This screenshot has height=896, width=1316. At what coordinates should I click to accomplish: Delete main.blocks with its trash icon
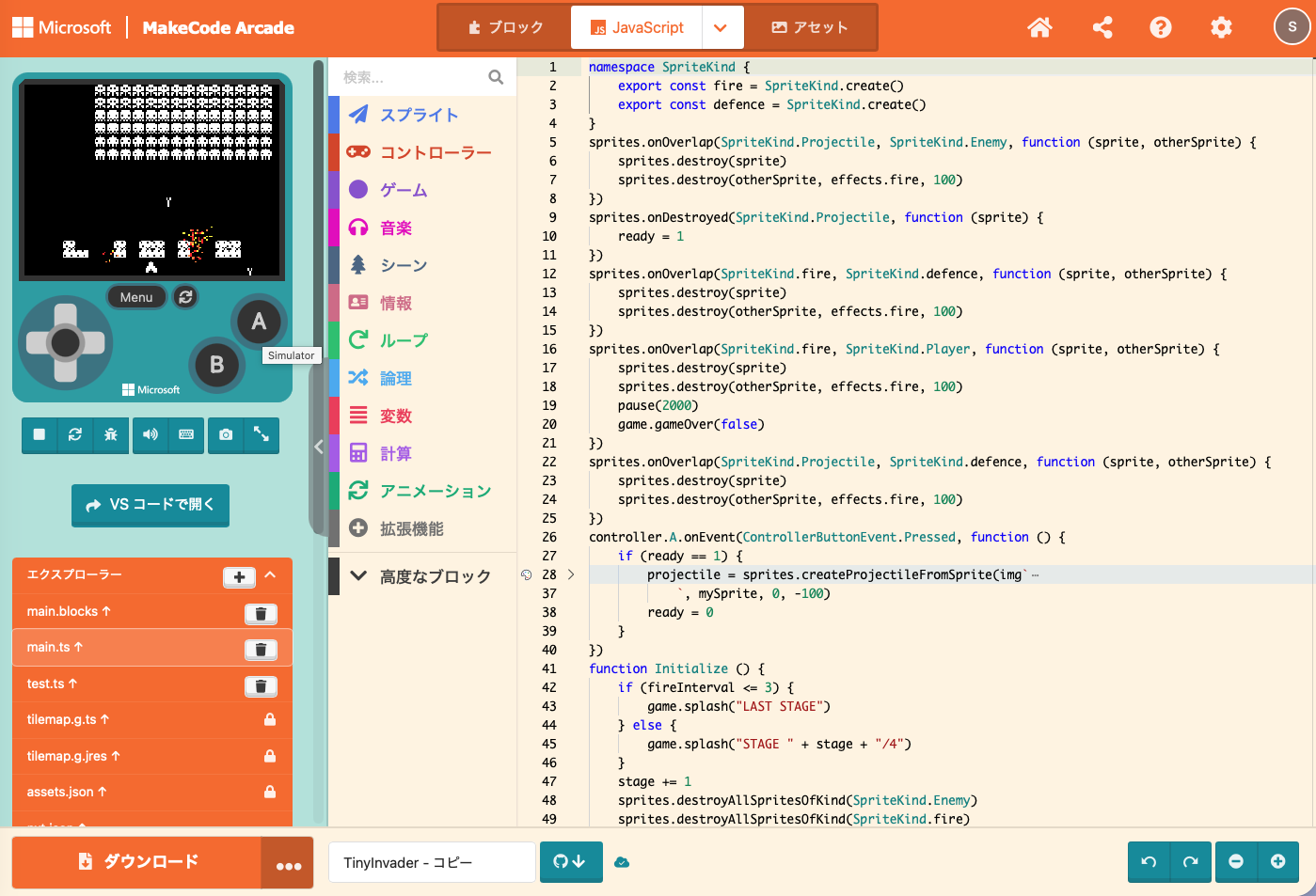(x=261, y=614)
